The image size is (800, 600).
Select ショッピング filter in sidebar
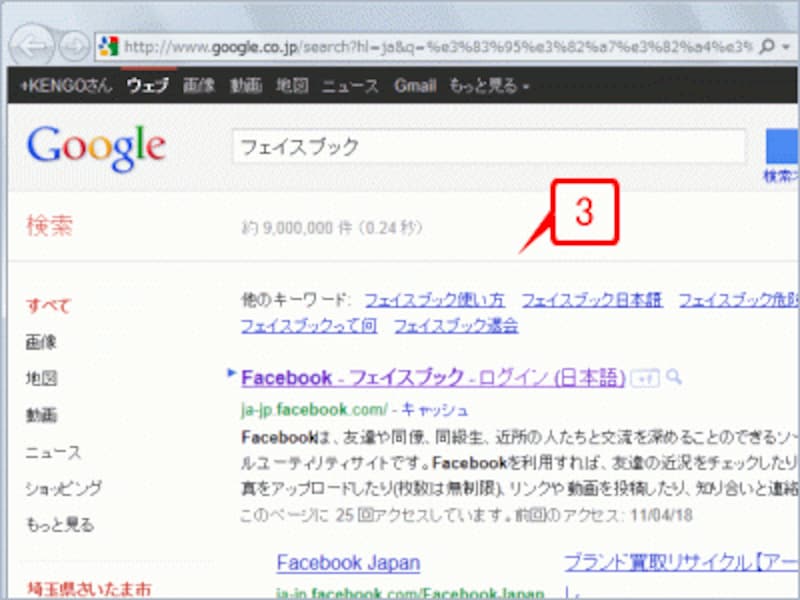coord(64,489)
